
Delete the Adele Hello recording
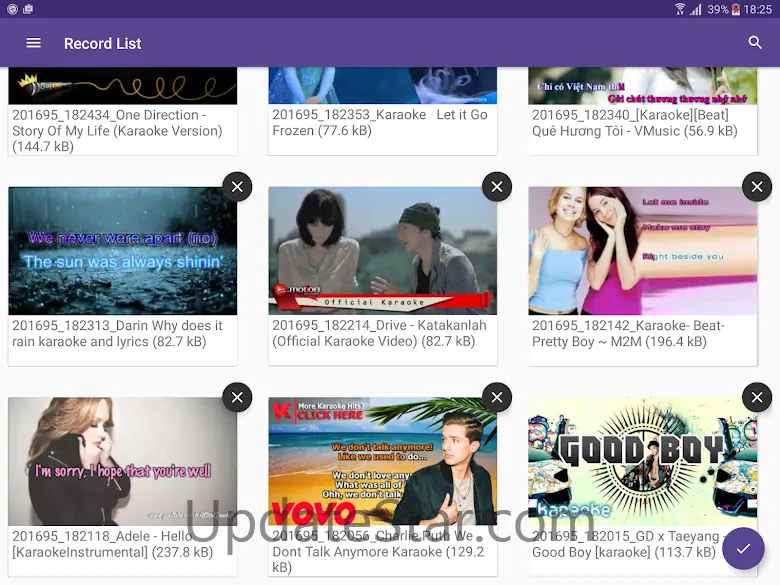[237, 398]
